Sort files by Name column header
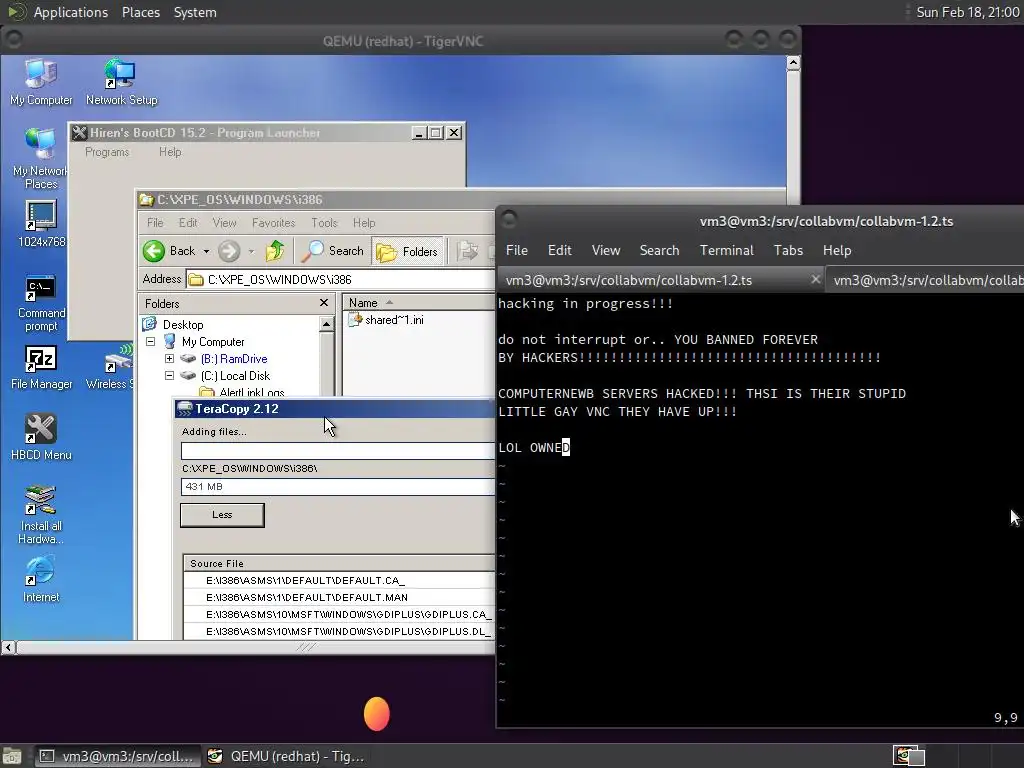This screenshot has height=768, width=1024. click(419, 302)
